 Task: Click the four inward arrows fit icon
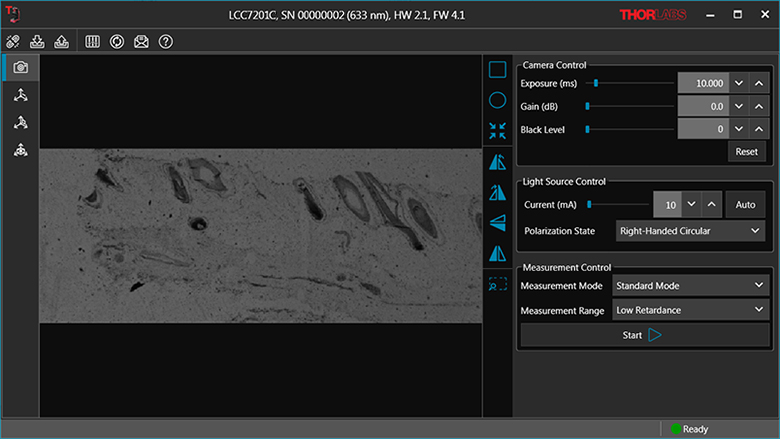[497, 131]
